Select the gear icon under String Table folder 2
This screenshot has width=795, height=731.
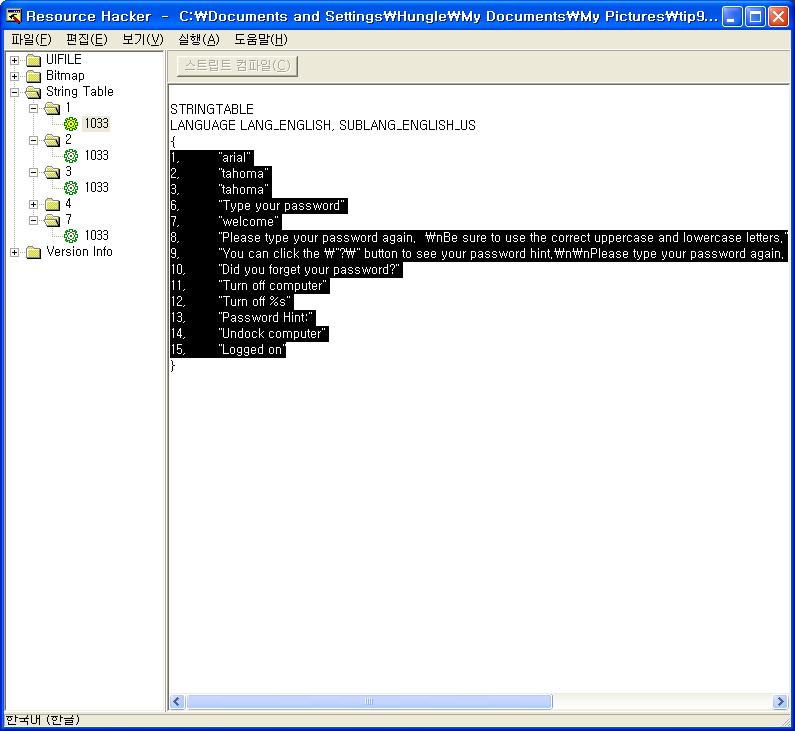(71, 156)
